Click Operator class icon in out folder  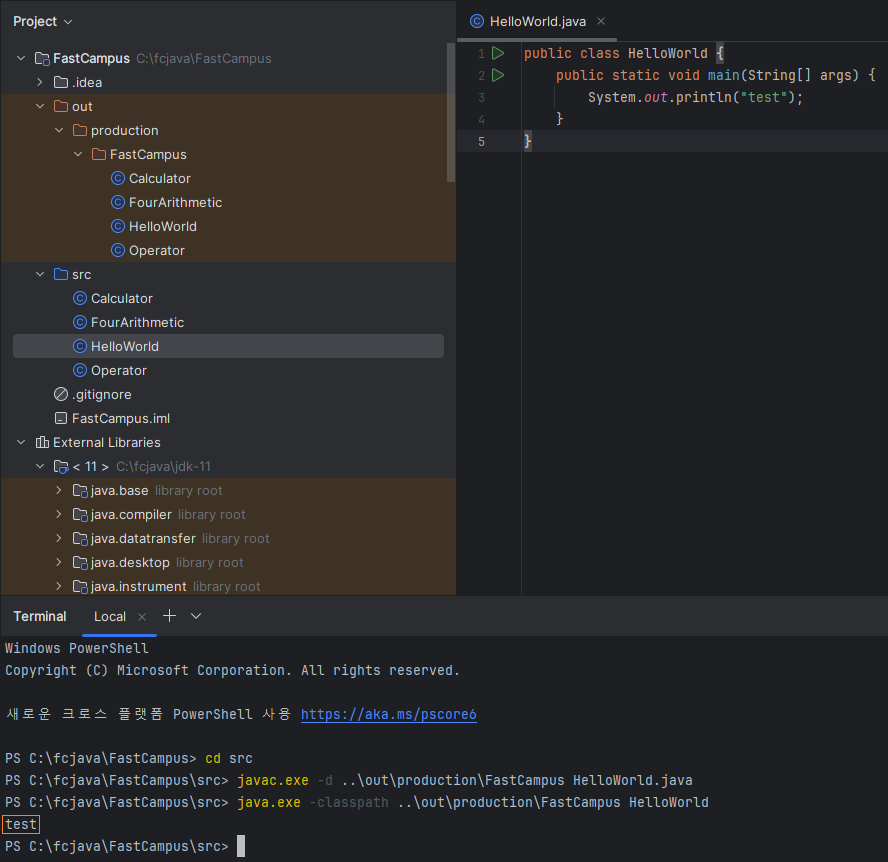pyautogui.click(x=118, y=250)
